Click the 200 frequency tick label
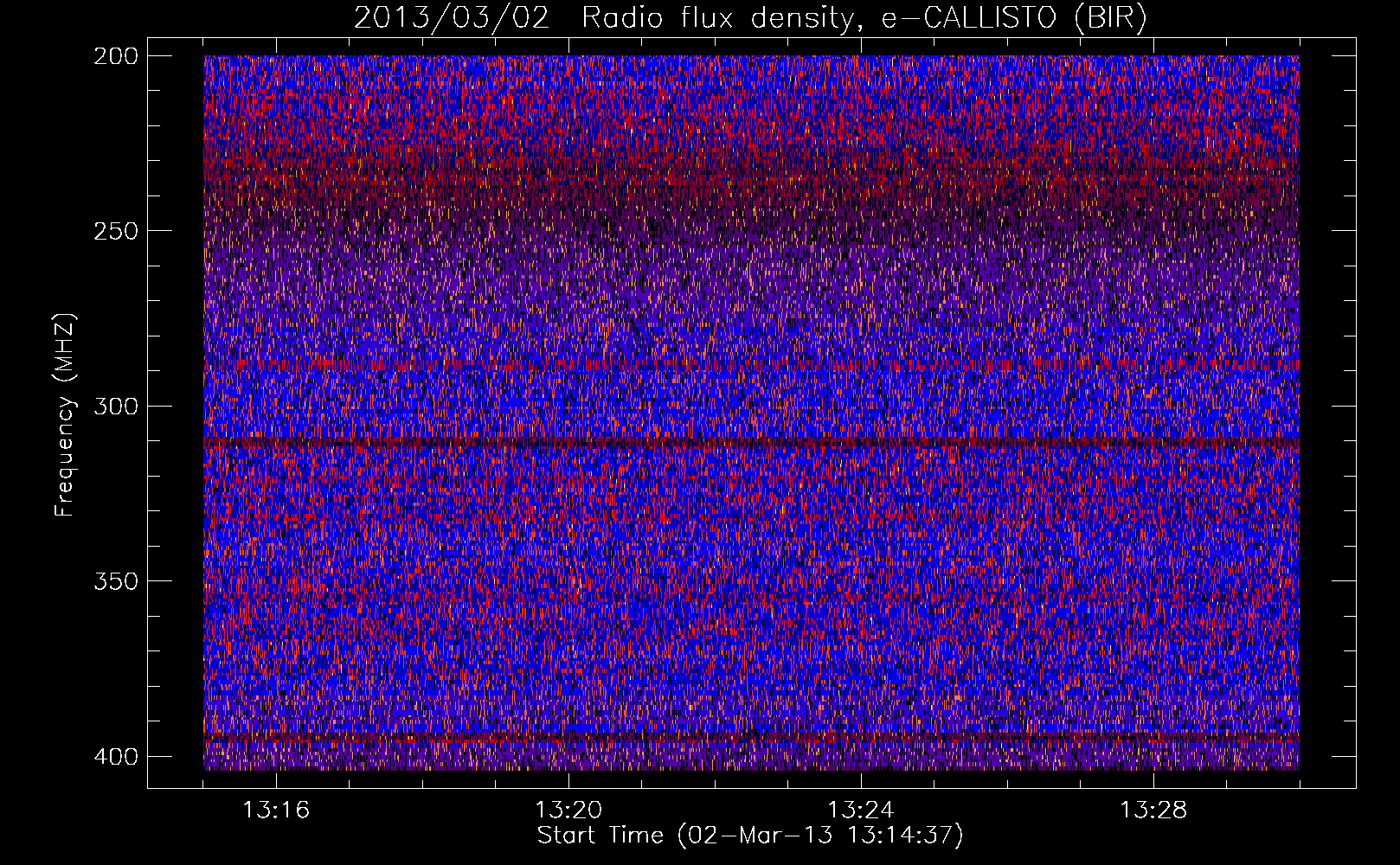 pos(115,56)
